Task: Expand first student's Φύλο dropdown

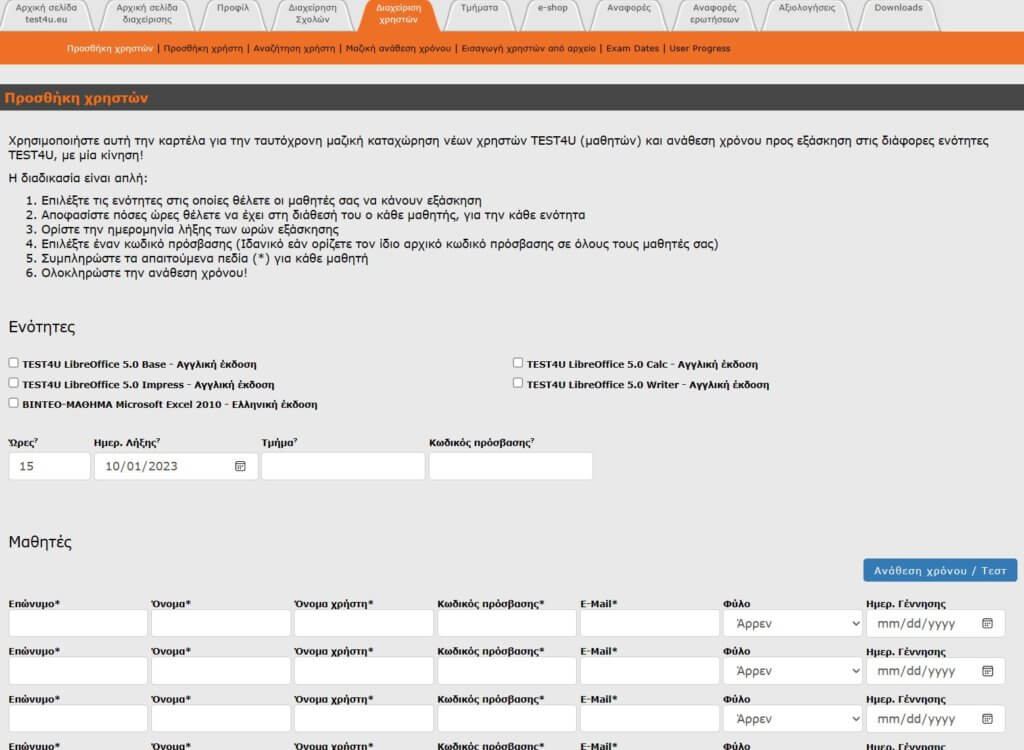Action: (x=792, y=623)
